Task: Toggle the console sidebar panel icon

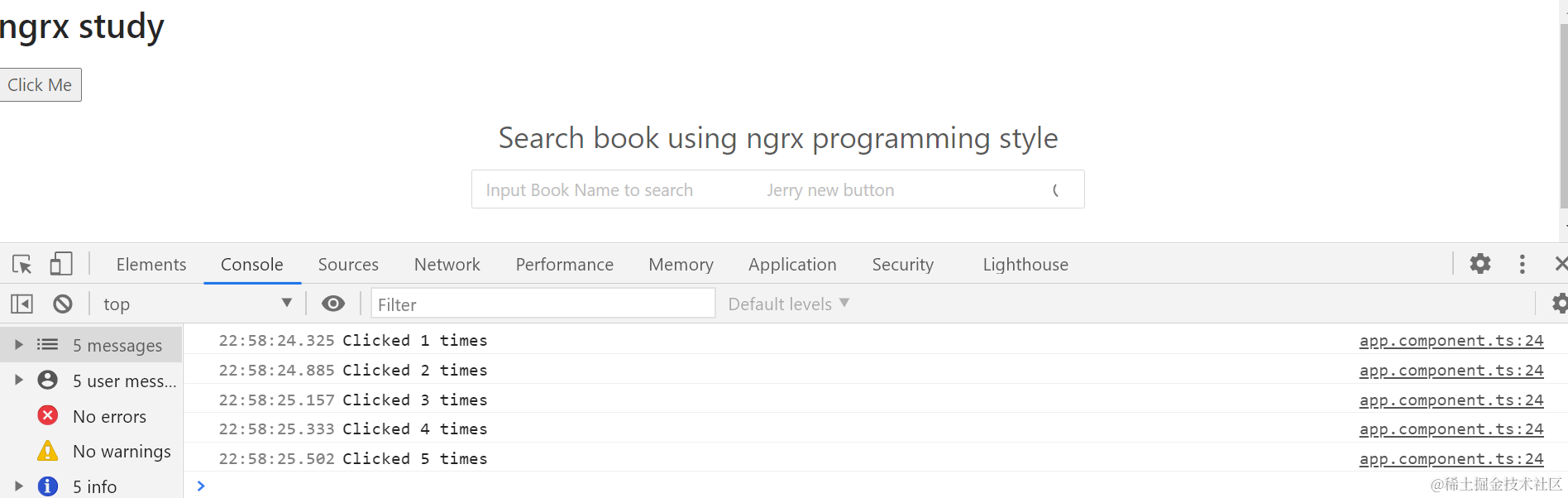Action: pos(22,304)
